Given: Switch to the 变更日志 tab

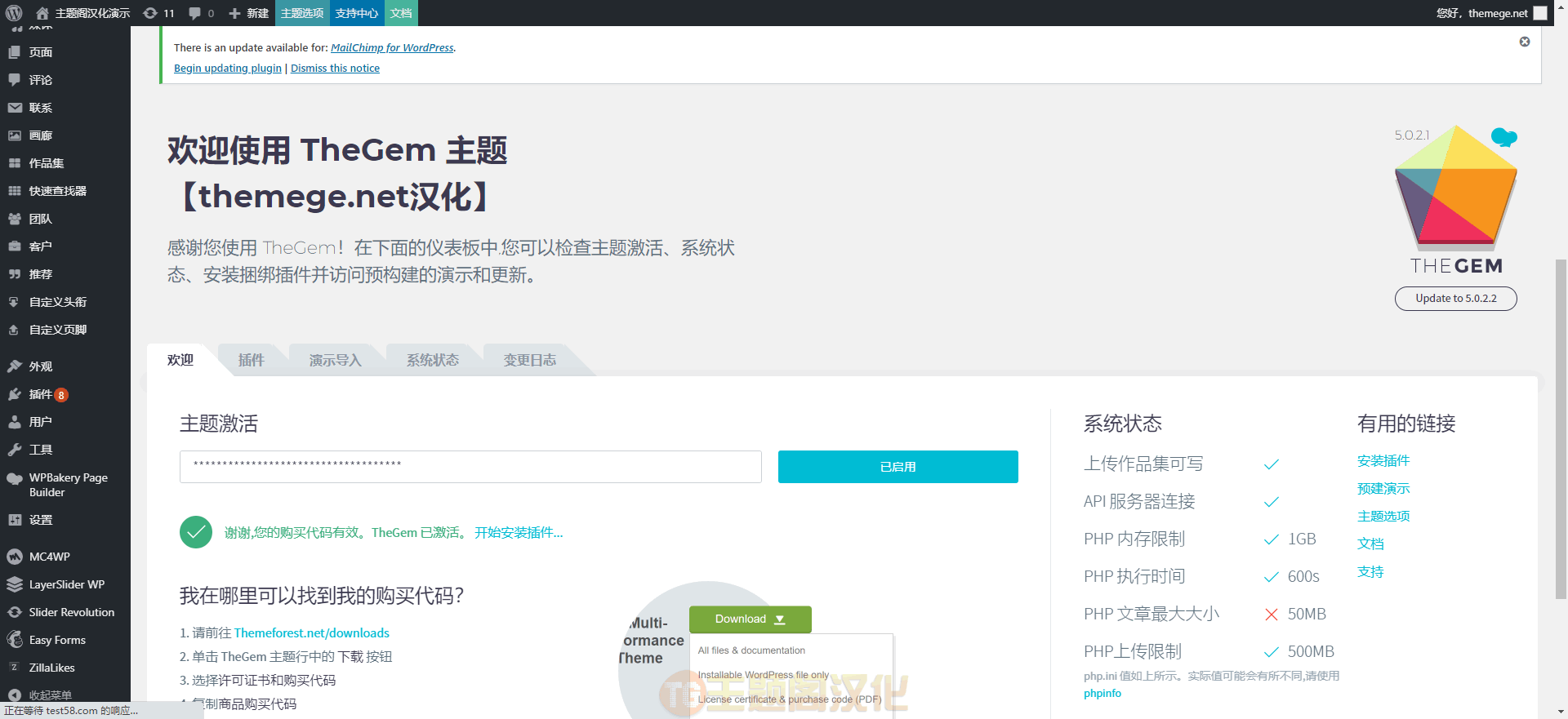Looking at the screenshot, I should pos(530,360).
